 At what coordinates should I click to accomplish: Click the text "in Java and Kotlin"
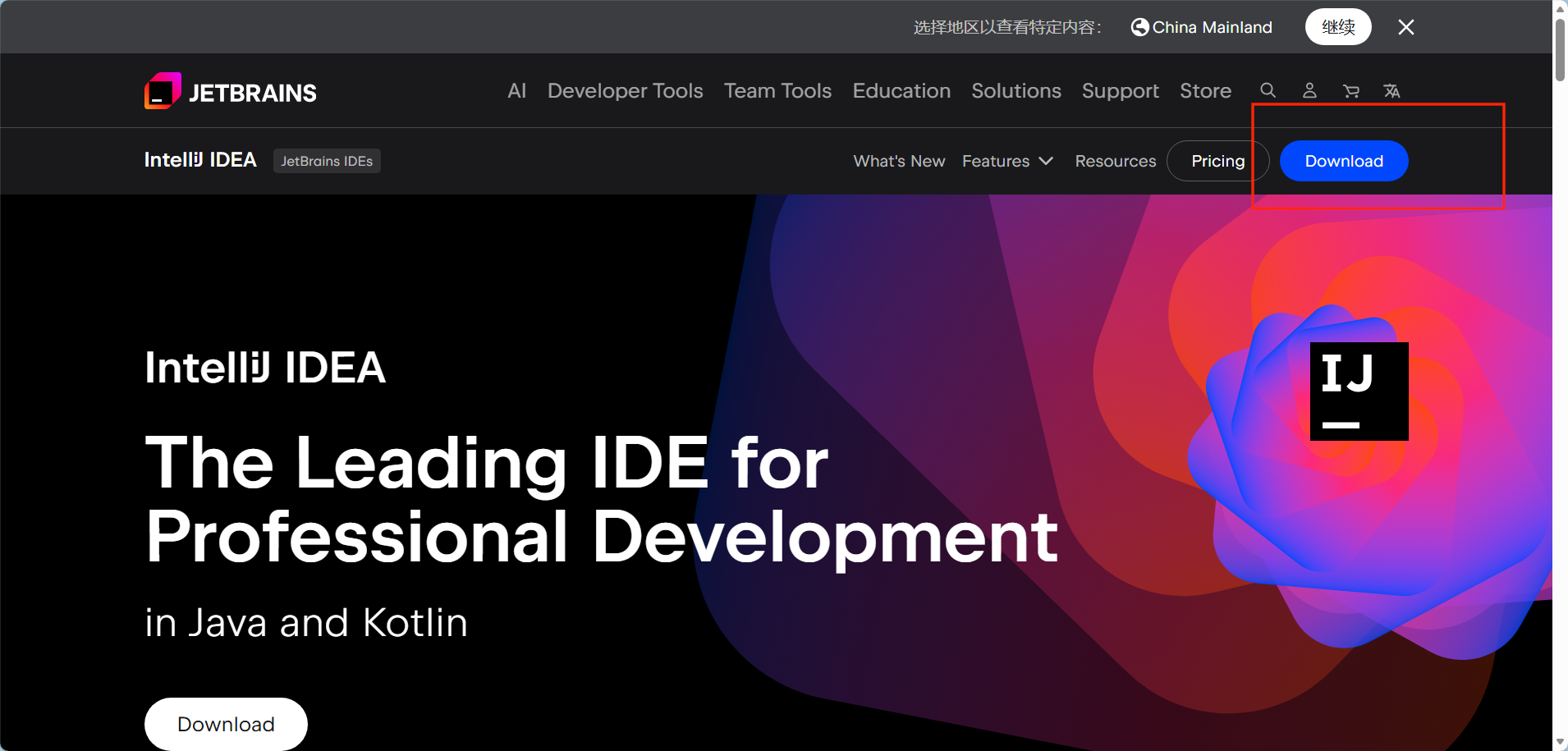pyautogui.click(x=306, y=623)
